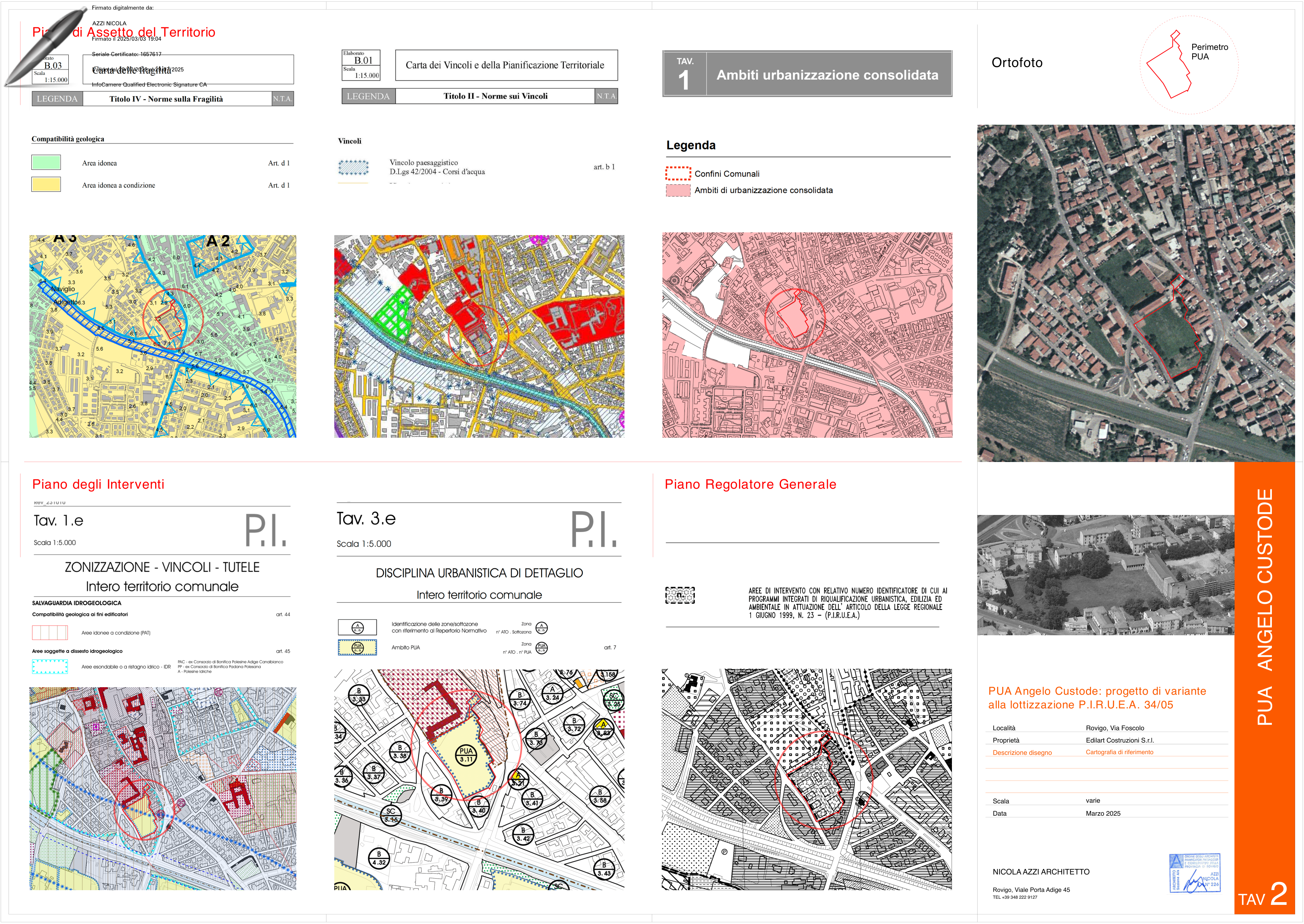Click the Piano Regolatore Generale hatched map
Image resolution: width=1304 pixels, height=924 pixels.
(807, 779)
